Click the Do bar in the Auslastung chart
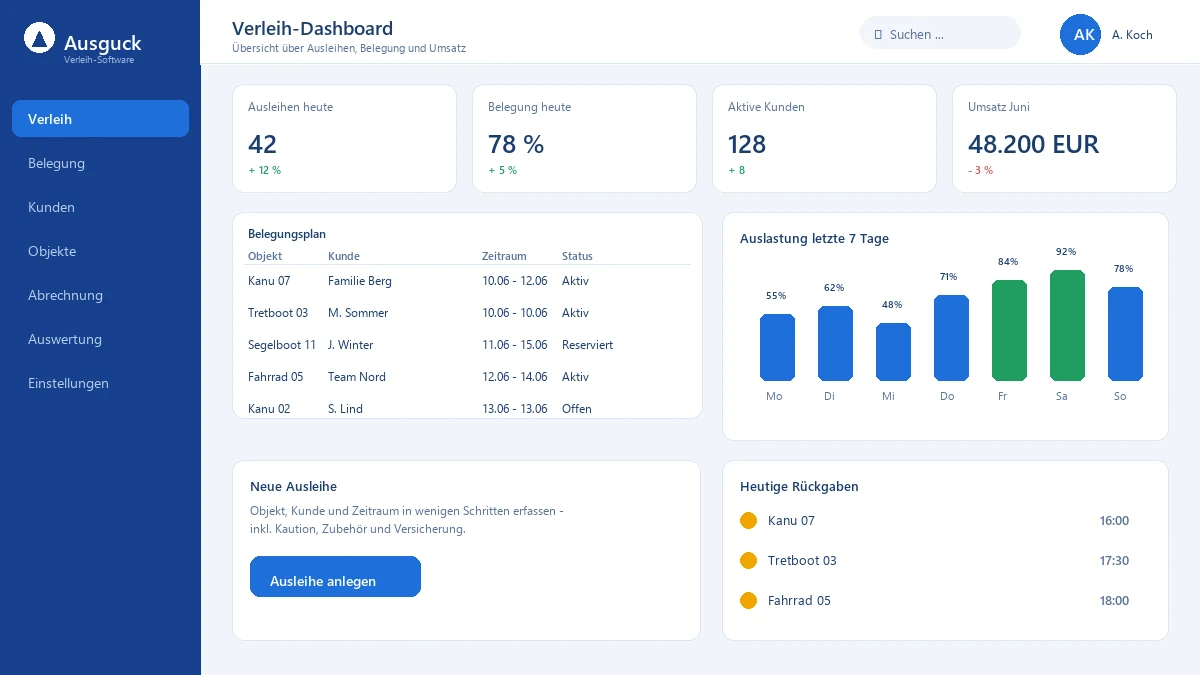Screen dimensions: 1200x675 [951, 338]
